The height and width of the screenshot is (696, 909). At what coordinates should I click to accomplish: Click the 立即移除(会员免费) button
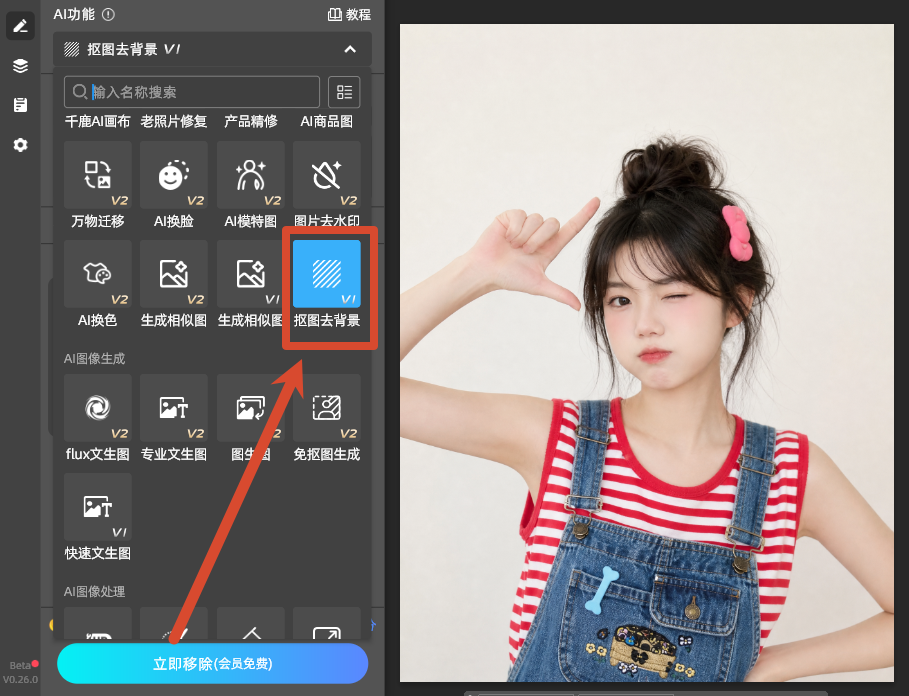tap(213, 664)
